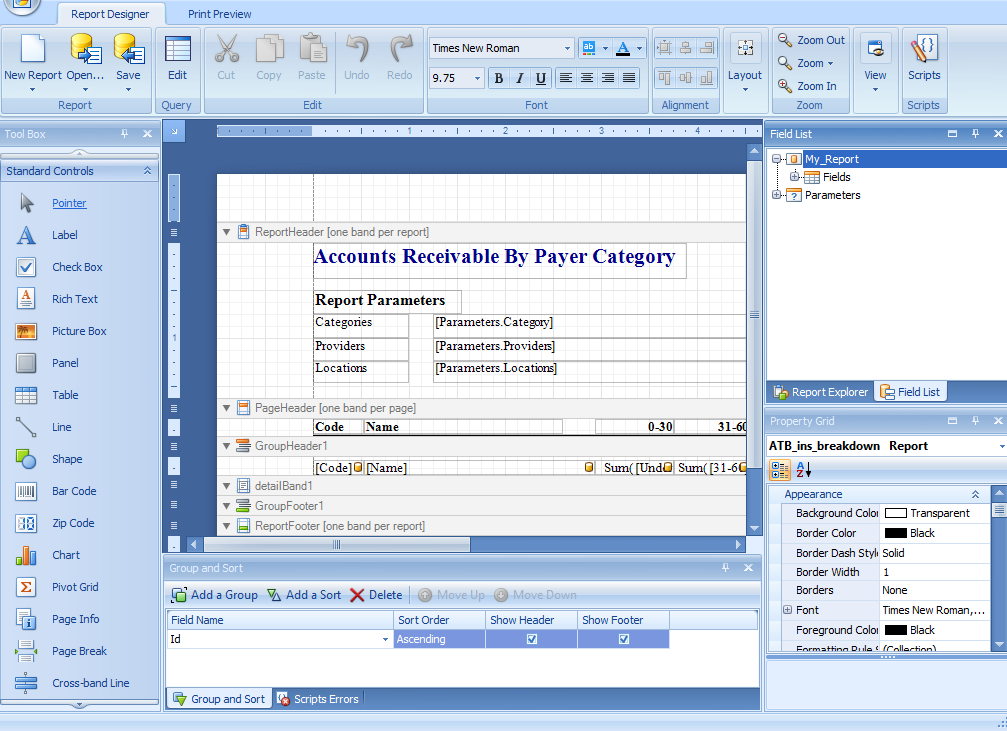This screenshot has width=1007, height=731.
Task: Select the Panel control
Action: (x=65, y=363)
